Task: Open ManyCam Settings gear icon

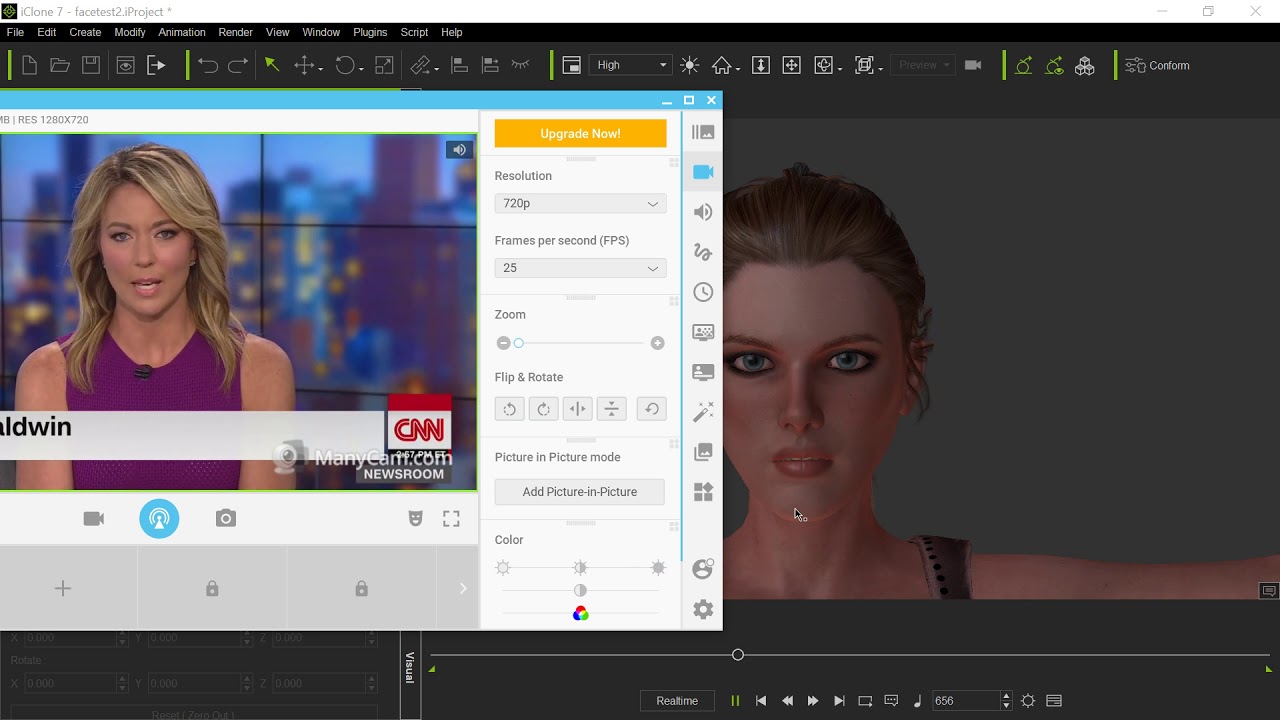Action: (703, 609)
